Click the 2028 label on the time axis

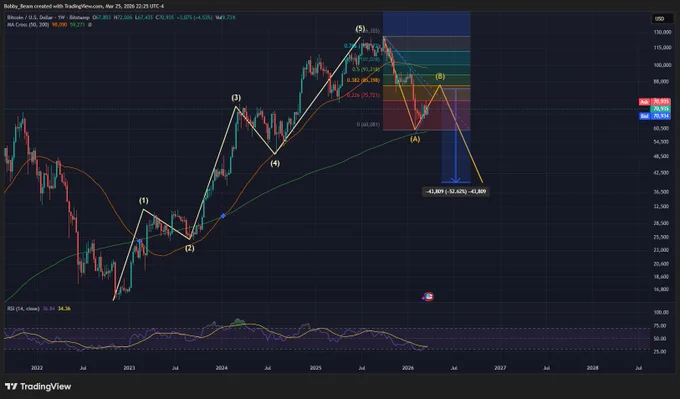pos(592,368)
